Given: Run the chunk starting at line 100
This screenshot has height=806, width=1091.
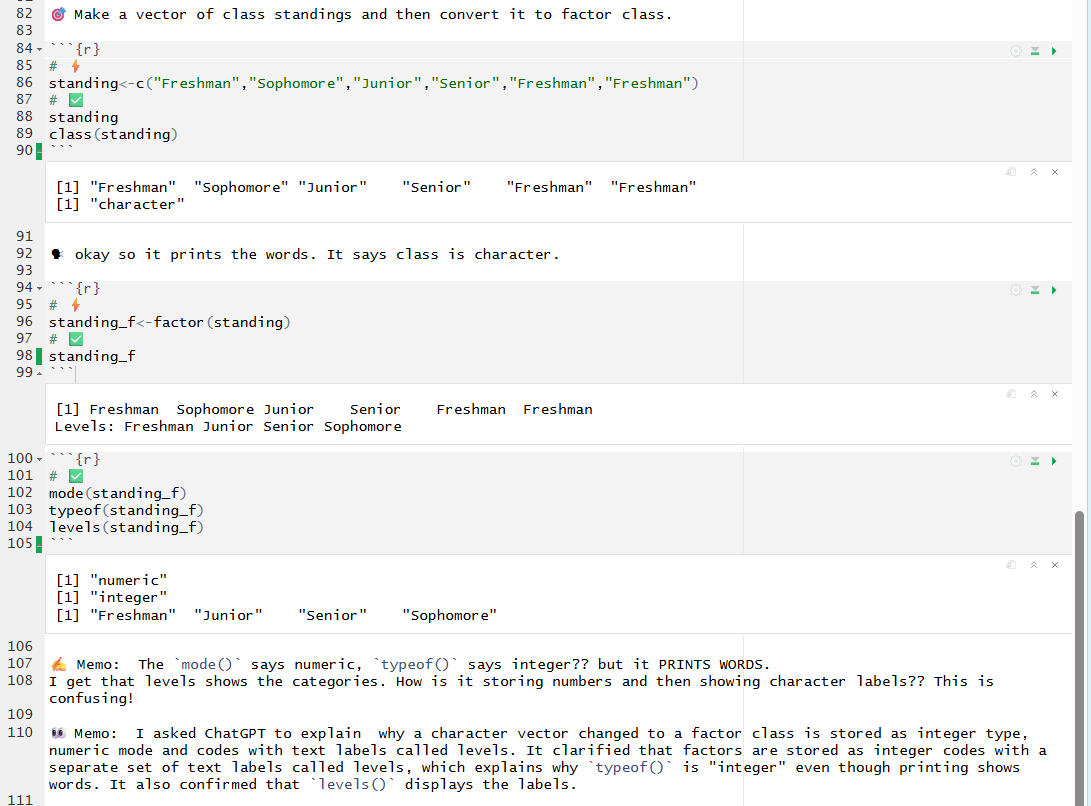Looking at the screenshot, I should [x=1054, y=461].
